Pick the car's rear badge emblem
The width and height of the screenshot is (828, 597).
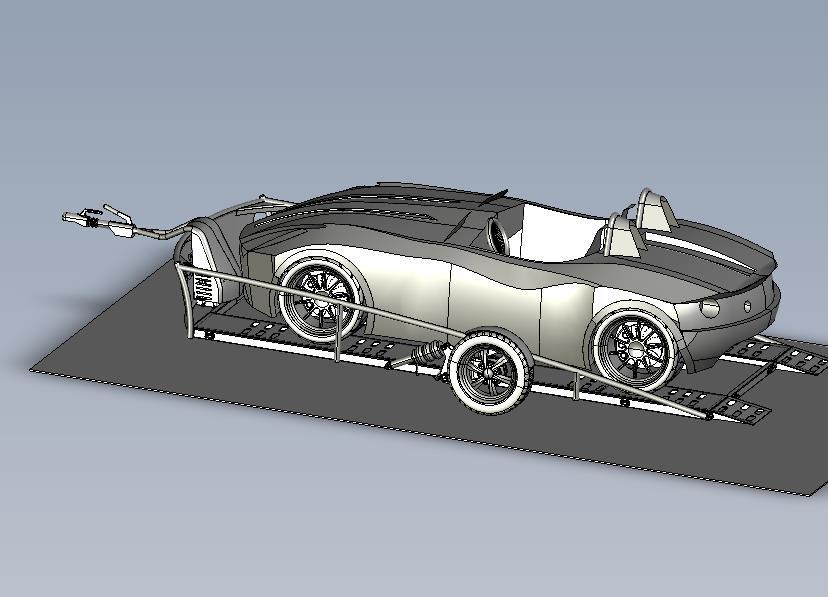pyautogui.click(x=748, y=306)
